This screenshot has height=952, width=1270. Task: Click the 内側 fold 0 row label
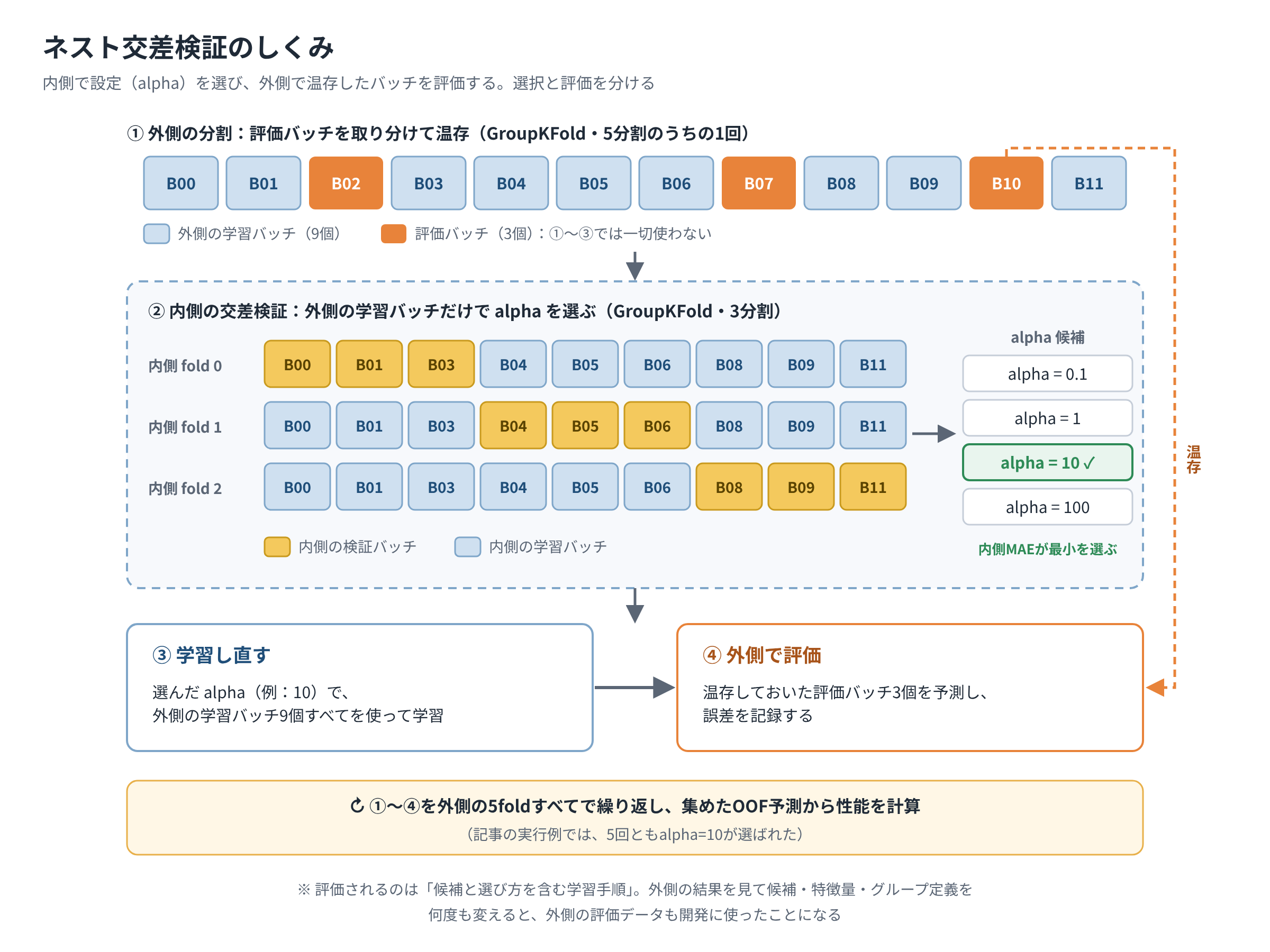point(185,365)
